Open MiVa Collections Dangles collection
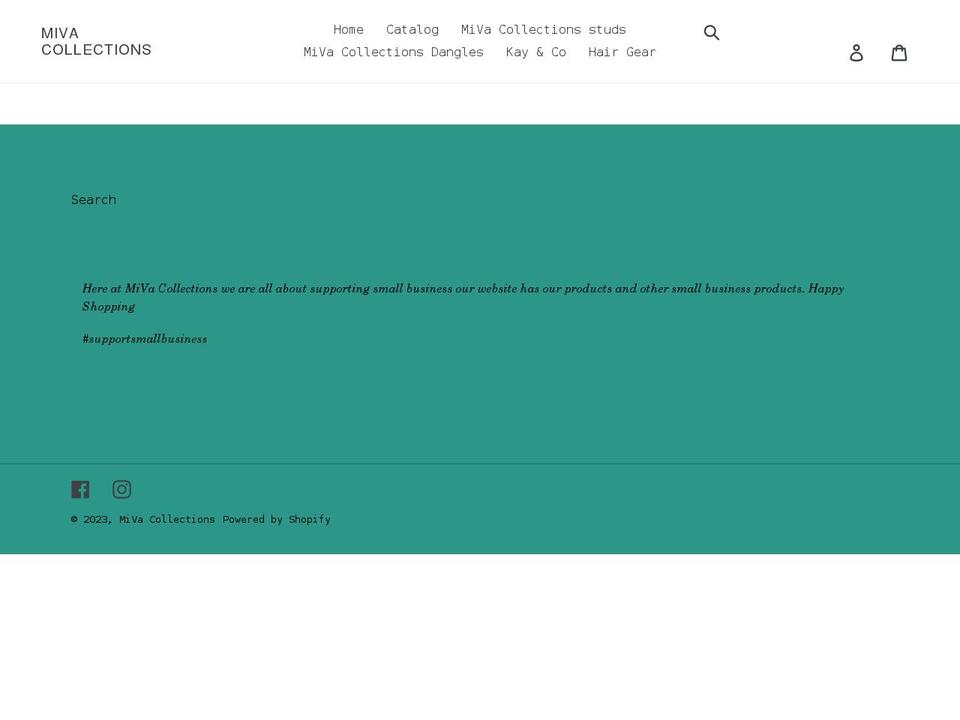The height and width of the screenshot is (720, 960). coord(393,51)
